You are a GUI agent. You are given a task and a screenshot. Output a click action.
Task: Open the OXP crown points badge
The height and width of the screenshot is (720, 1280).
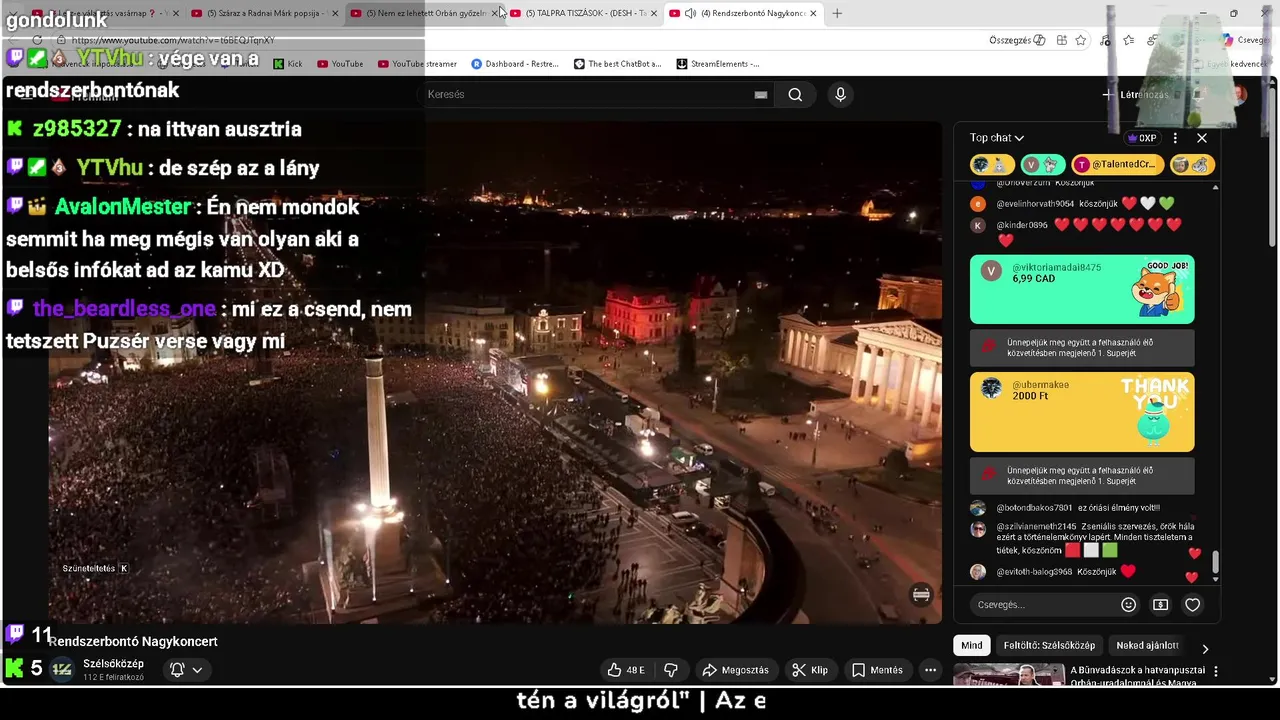1141,138
